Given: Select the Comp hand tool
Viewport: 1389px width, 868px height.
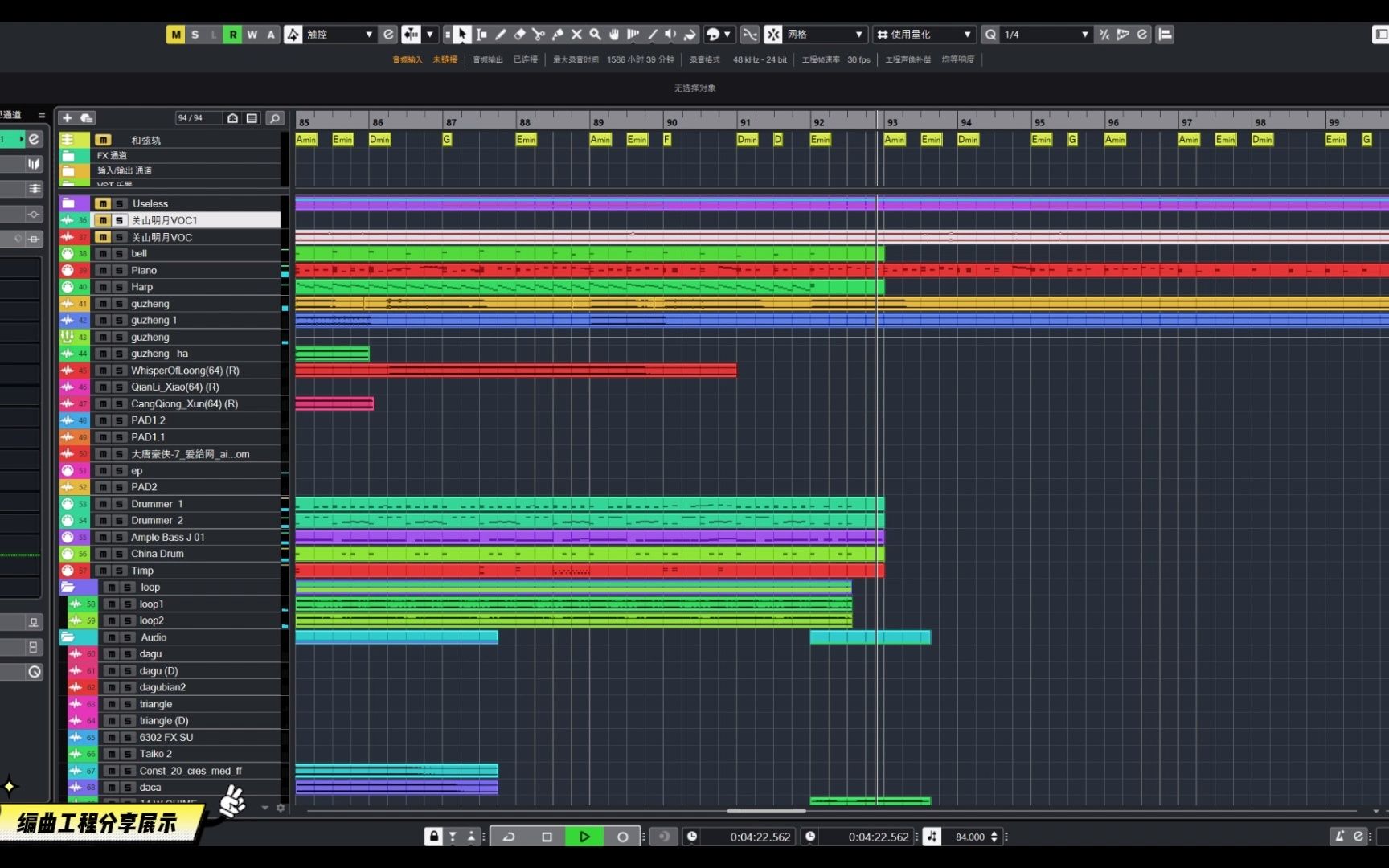Looking at the screenshot, I should 615,35.
